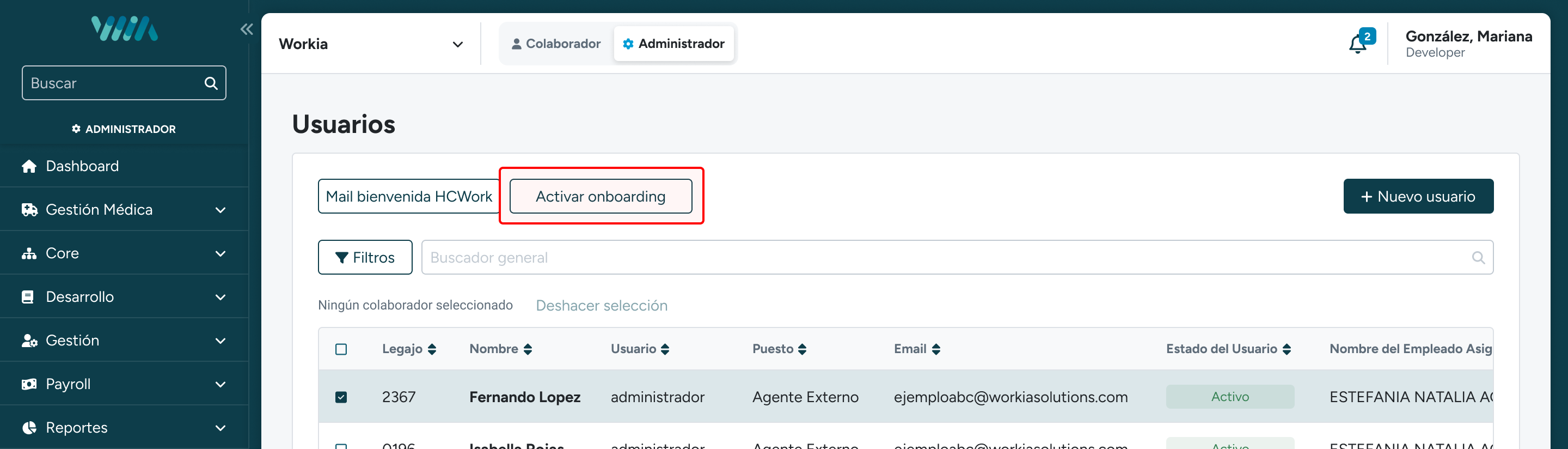Expand the Reportes menu
This screenshot has width=1568, height=449.
pos(220,428)
